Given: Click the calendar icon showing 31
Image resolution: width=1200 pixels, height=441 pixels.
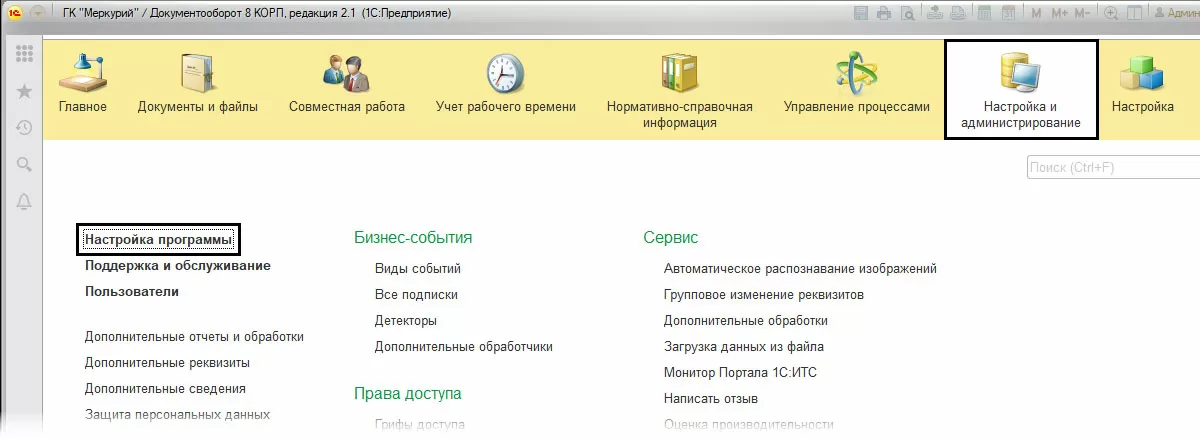Looking at the screenshot, I should [x=1007, y=14].
